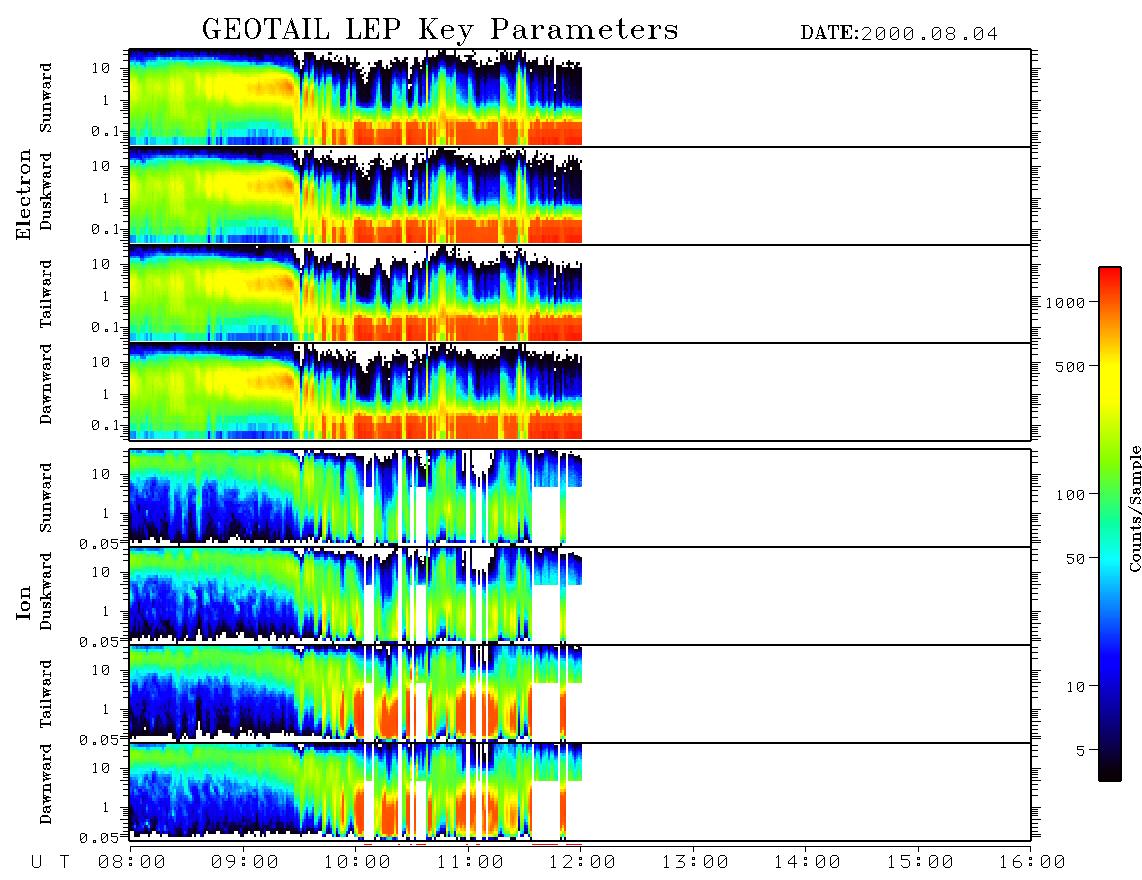This screenshot has width=1142, height=880.
Task: Click the Electron Dawnward spectrogram panel
Action: (x=580, y=391)
